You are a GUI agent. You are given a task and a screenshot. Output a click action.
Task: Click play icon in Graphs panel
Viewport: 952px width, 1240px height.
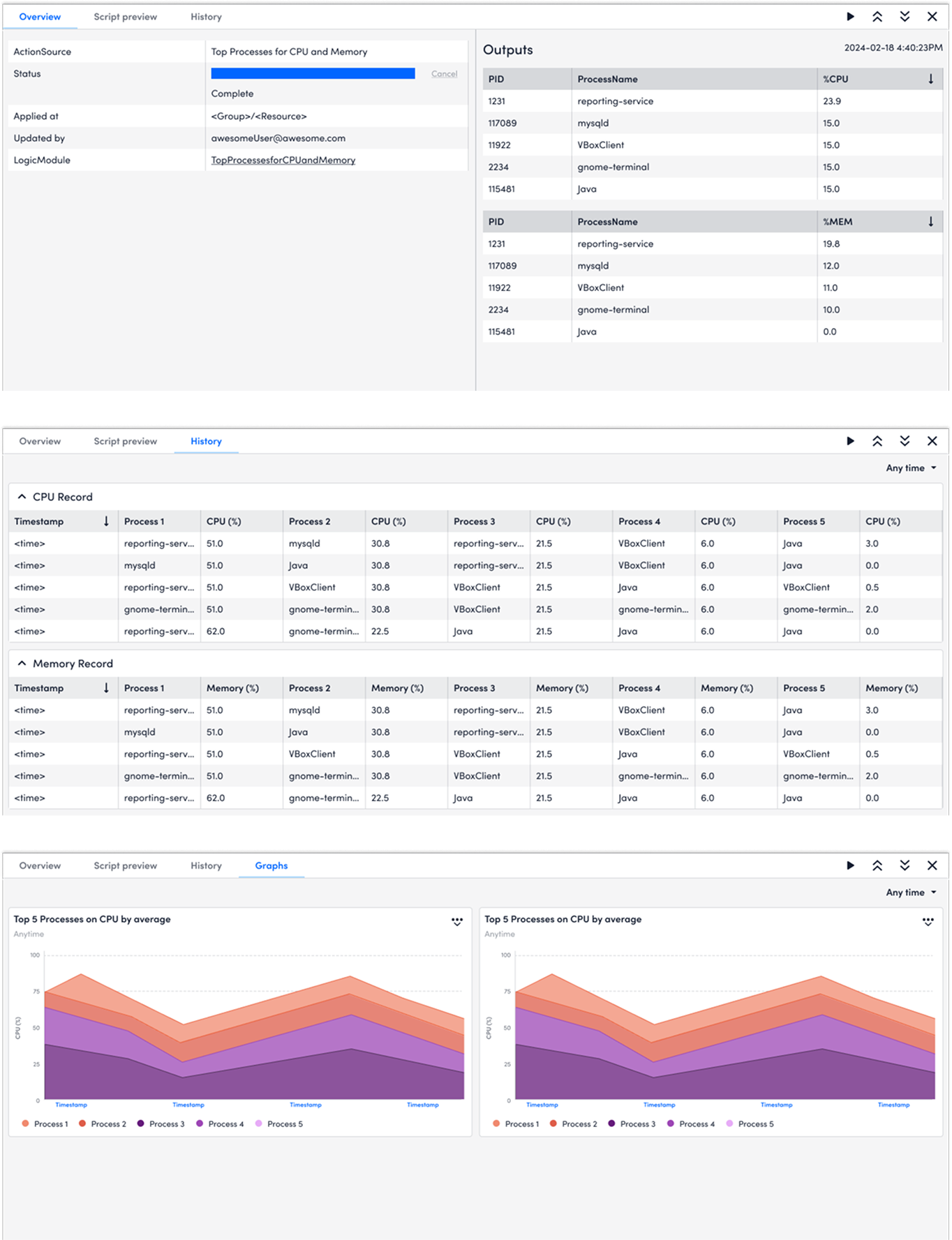(x=850, y=865)
